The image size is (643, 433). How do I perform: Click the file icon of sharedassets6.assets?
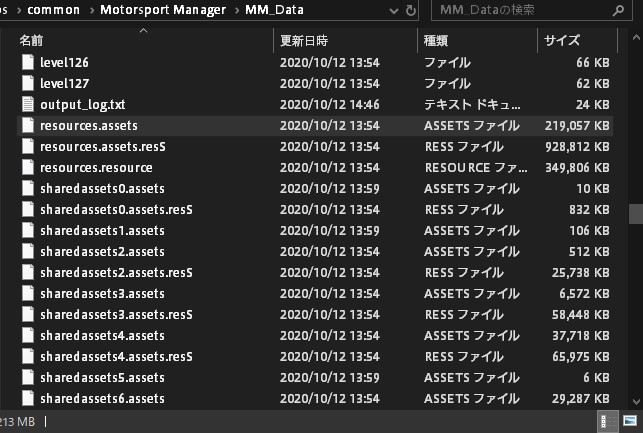[x=28, y=398]
